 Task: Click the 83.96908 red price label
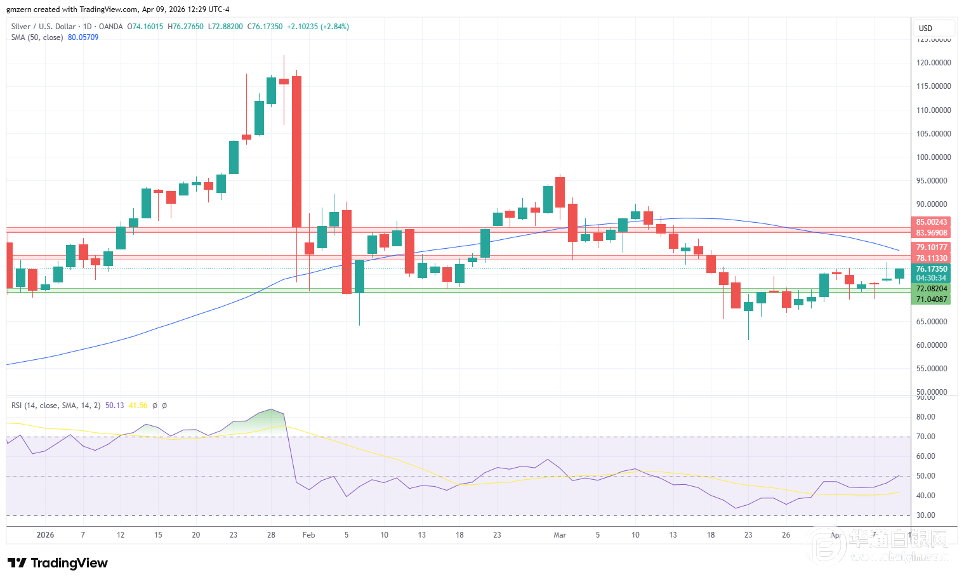[x=932, y=232]
